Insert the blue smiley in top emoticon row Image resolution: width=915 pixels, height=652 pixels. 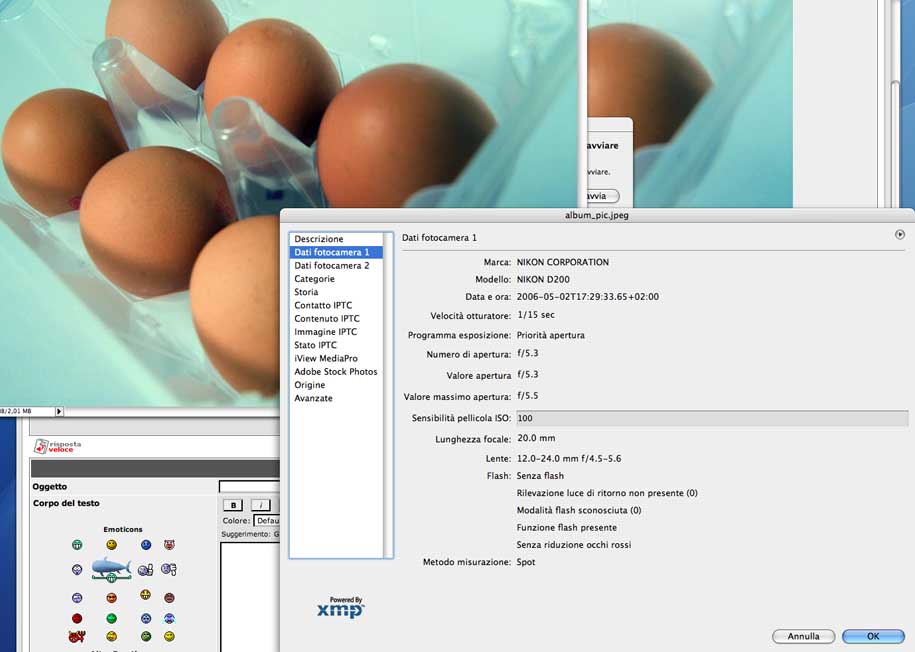click(x=146, y=545)
